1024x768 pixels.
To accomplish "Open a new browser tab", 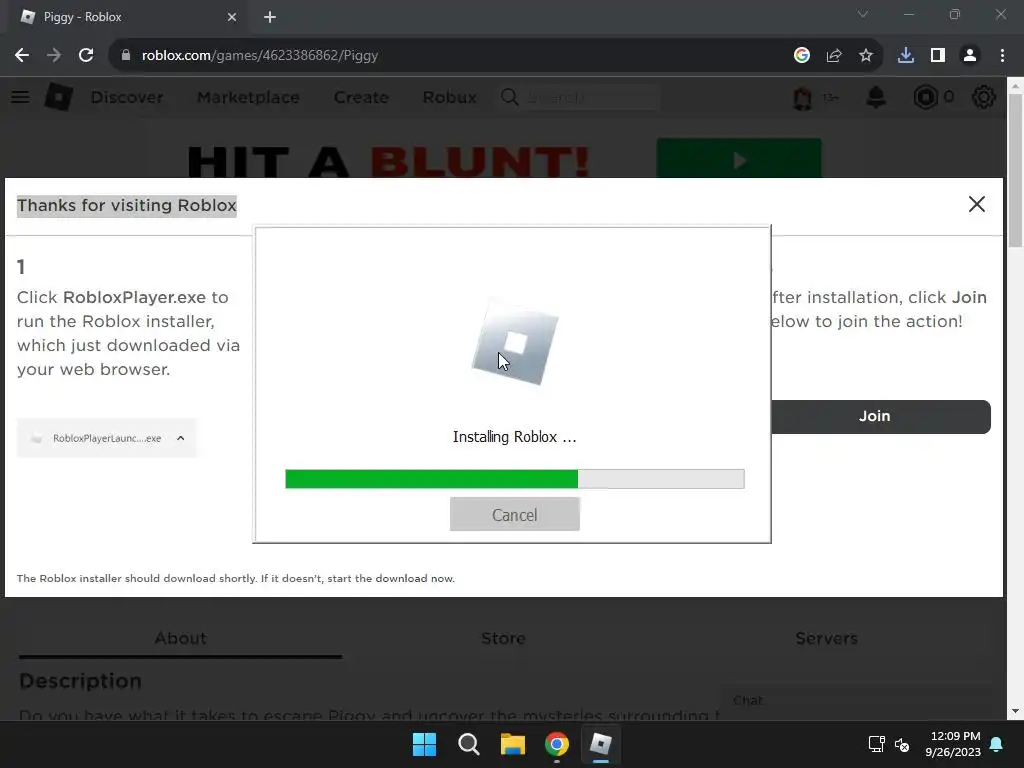I will [x=270, y=17].
